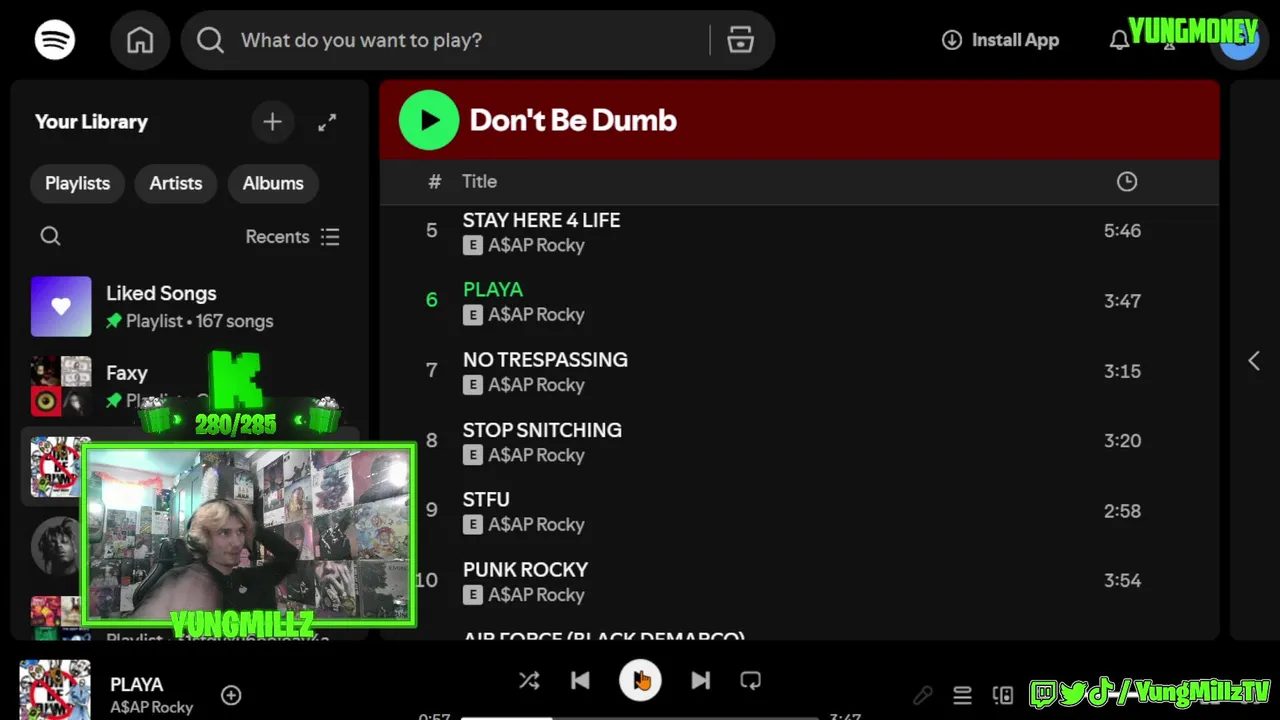Create a playlist with the plus button
Image resolution: width=1280 pixels, height=720 pixels.
[272, 122]
